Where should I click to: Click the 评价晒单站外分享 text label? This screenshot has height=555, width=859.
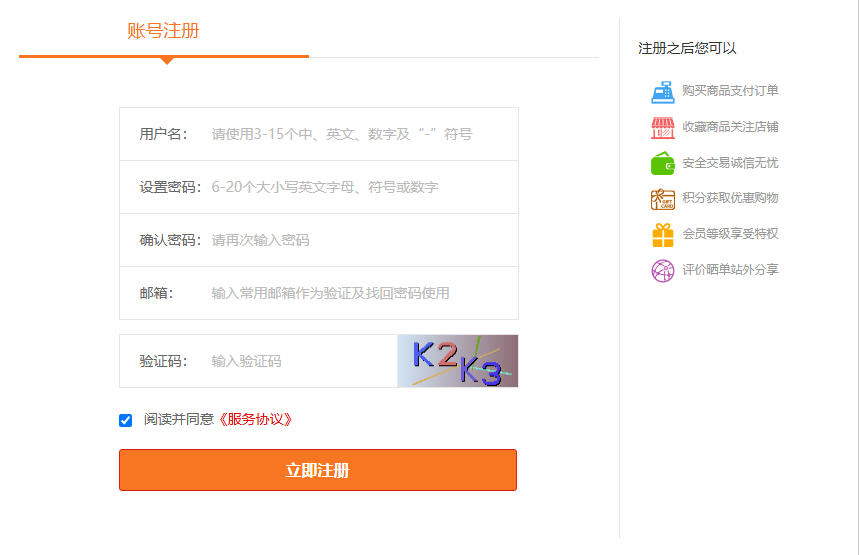(730, 270)
